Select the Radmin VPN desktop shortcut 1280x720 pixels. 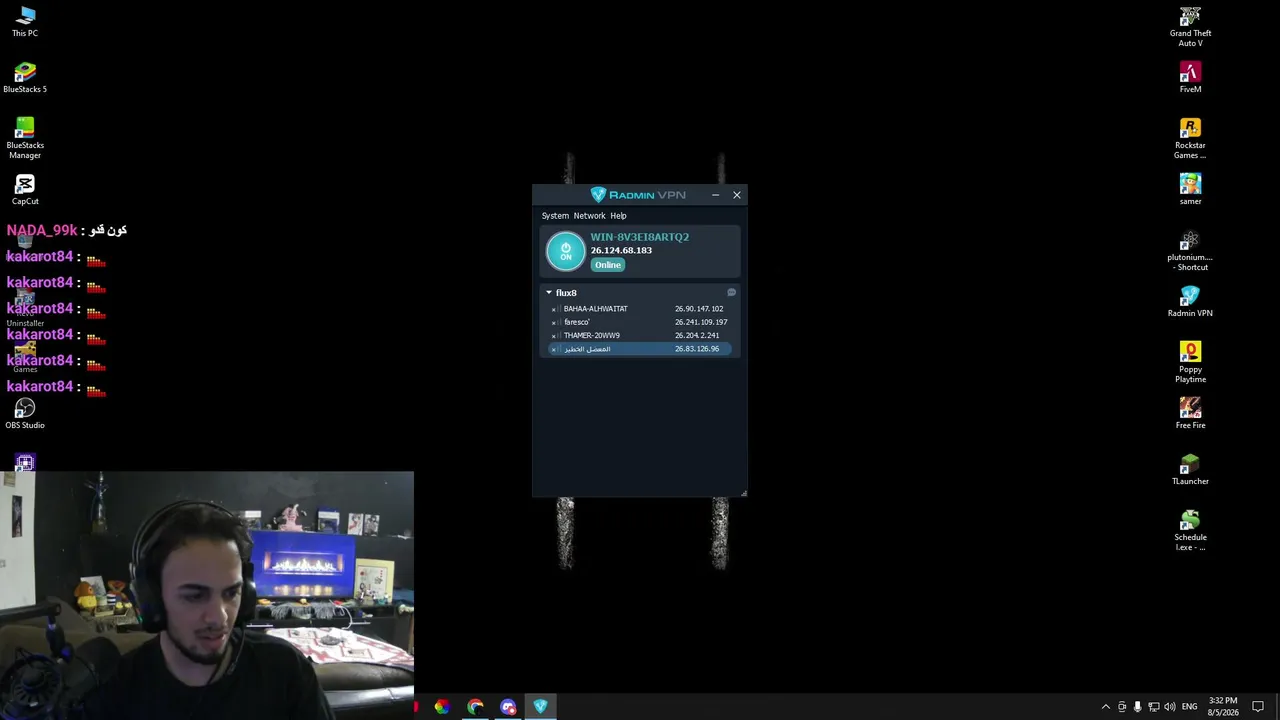point(1190,302)
